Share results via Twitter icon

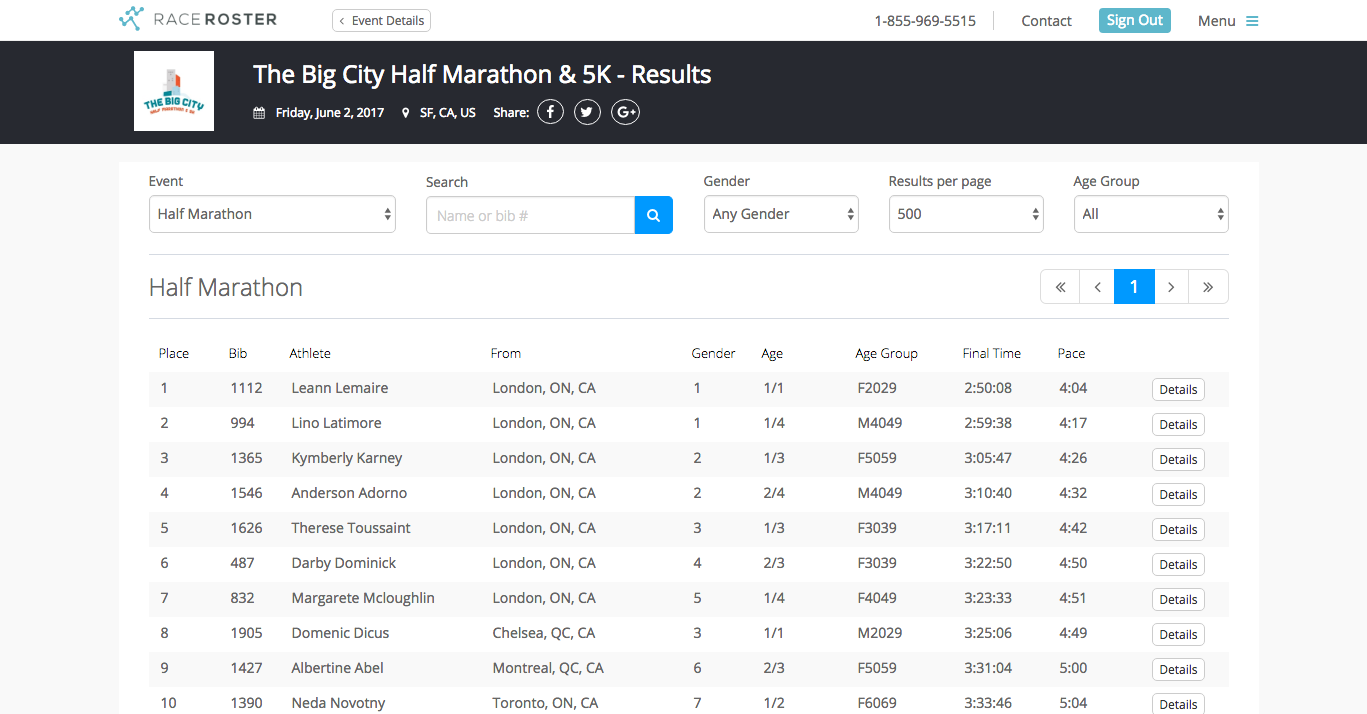pos(587,112)
